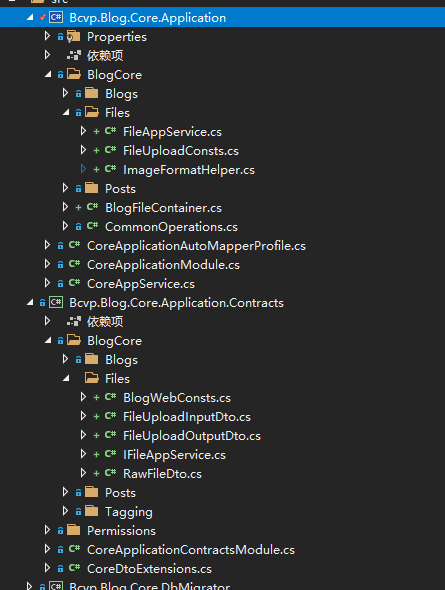The image size is (445, 590).
Task: Click the C# icon beside CoreApplicationModule.cs
Action: point(74,264)
